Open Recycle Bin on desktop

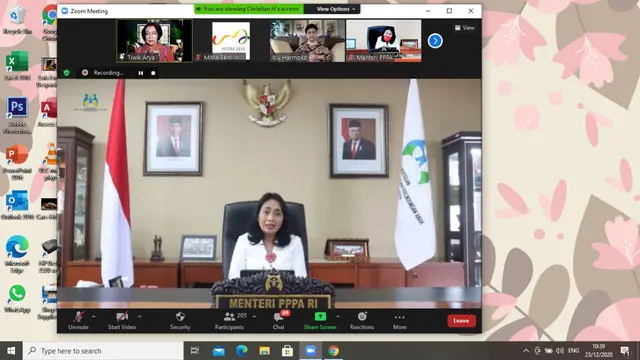point(17,20)
